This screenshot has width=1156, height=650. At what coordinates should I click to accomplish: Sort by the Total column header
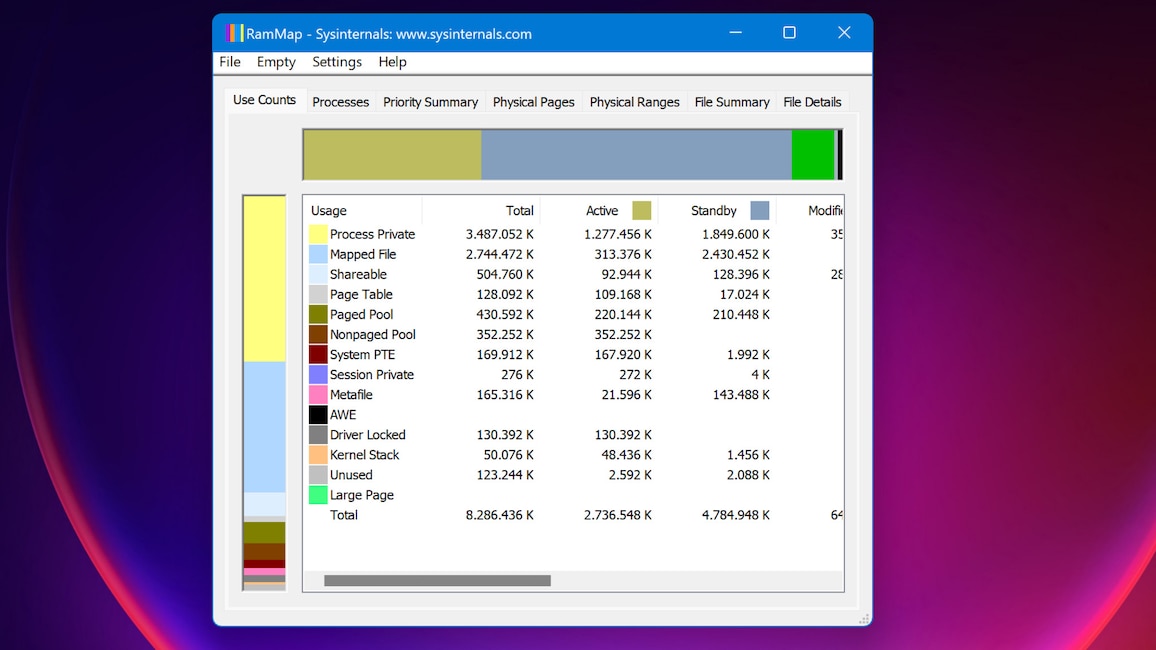(x=481, y=211)
